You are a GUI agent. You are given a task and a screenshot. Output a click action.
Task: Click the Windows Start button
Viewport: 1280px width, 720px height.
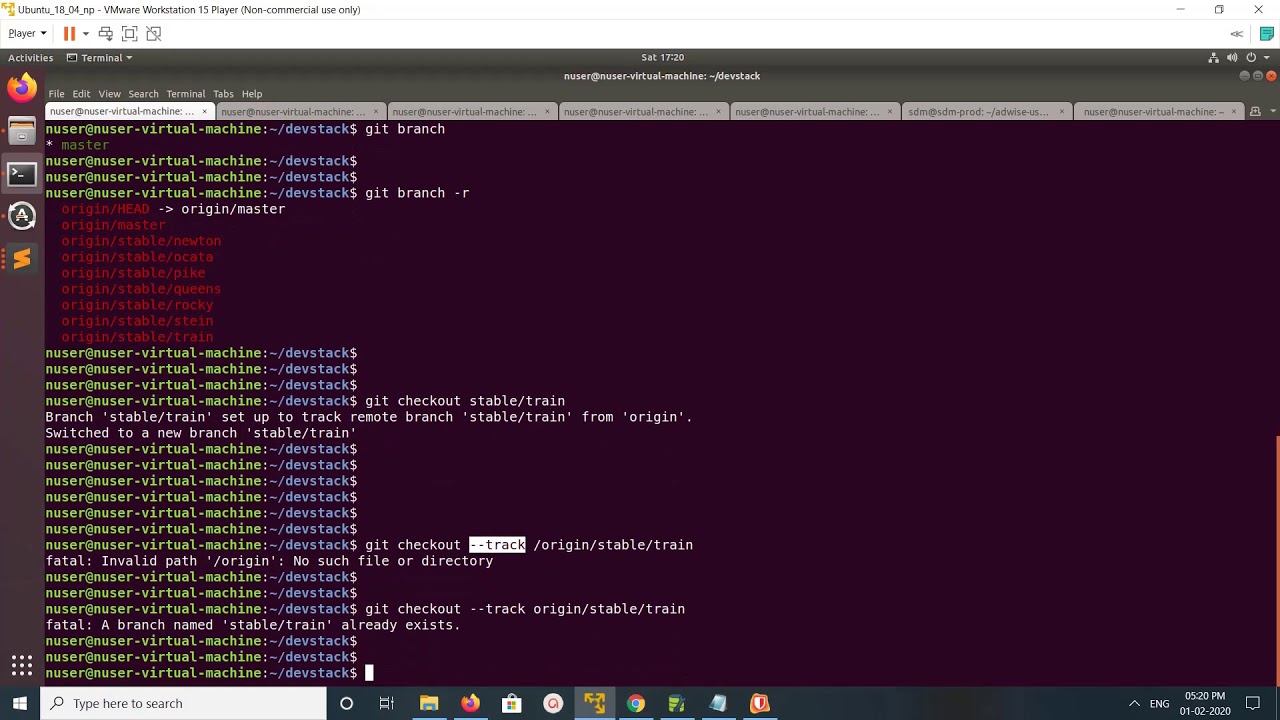20,703
